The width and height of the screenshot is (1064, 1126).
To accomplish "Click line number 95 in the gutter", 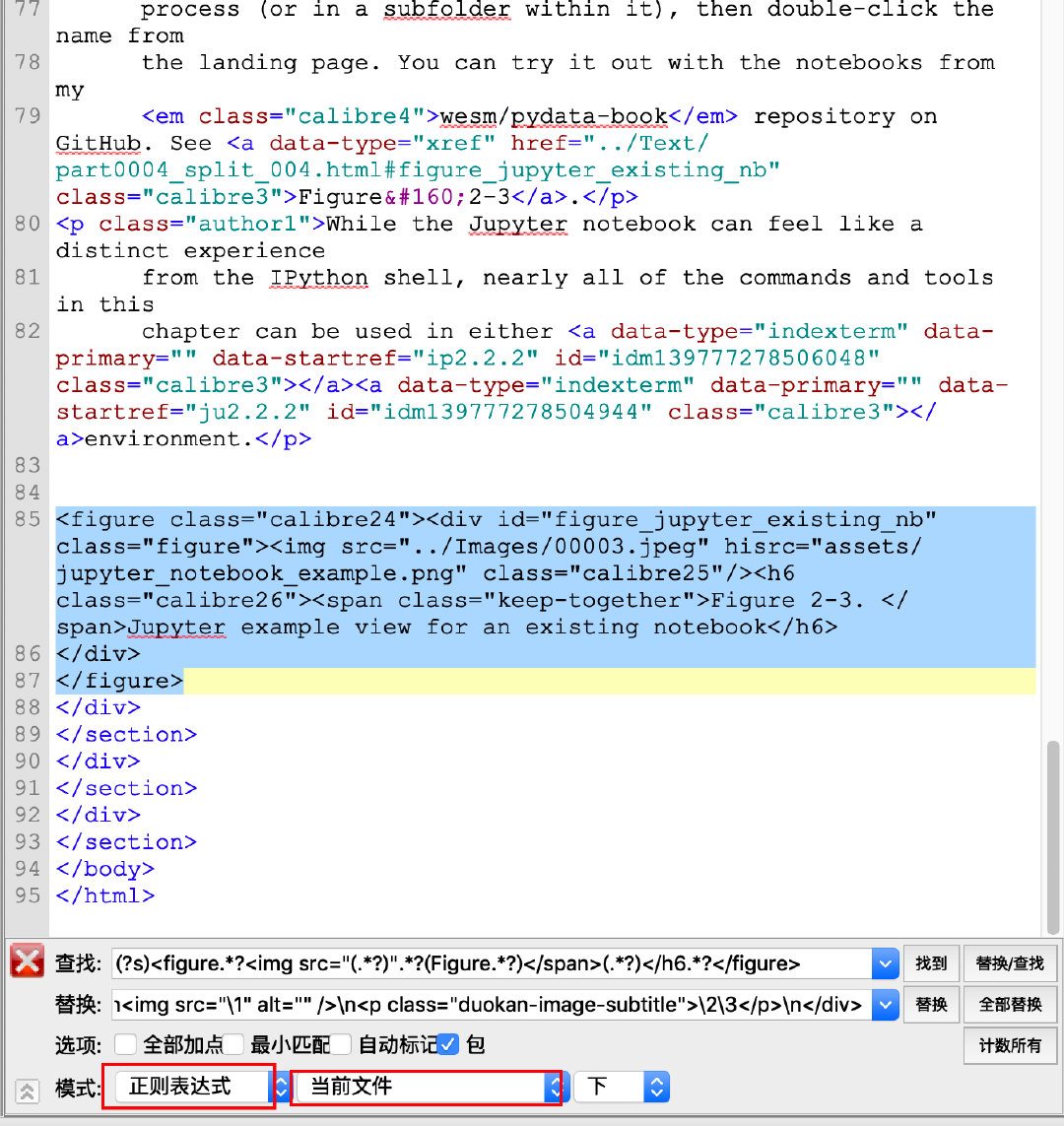I will pos(28,895).
